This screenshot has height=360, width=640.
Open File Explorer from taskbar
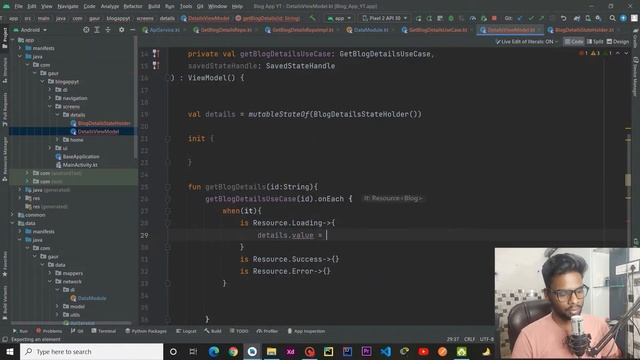(x=271, y=351)
